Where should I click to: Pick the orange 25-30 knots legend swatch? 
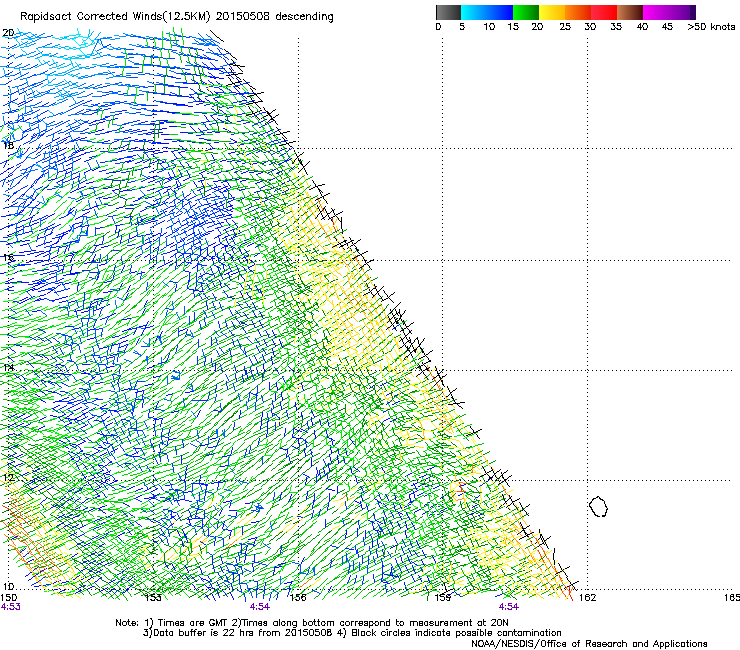tap(578, 12)
